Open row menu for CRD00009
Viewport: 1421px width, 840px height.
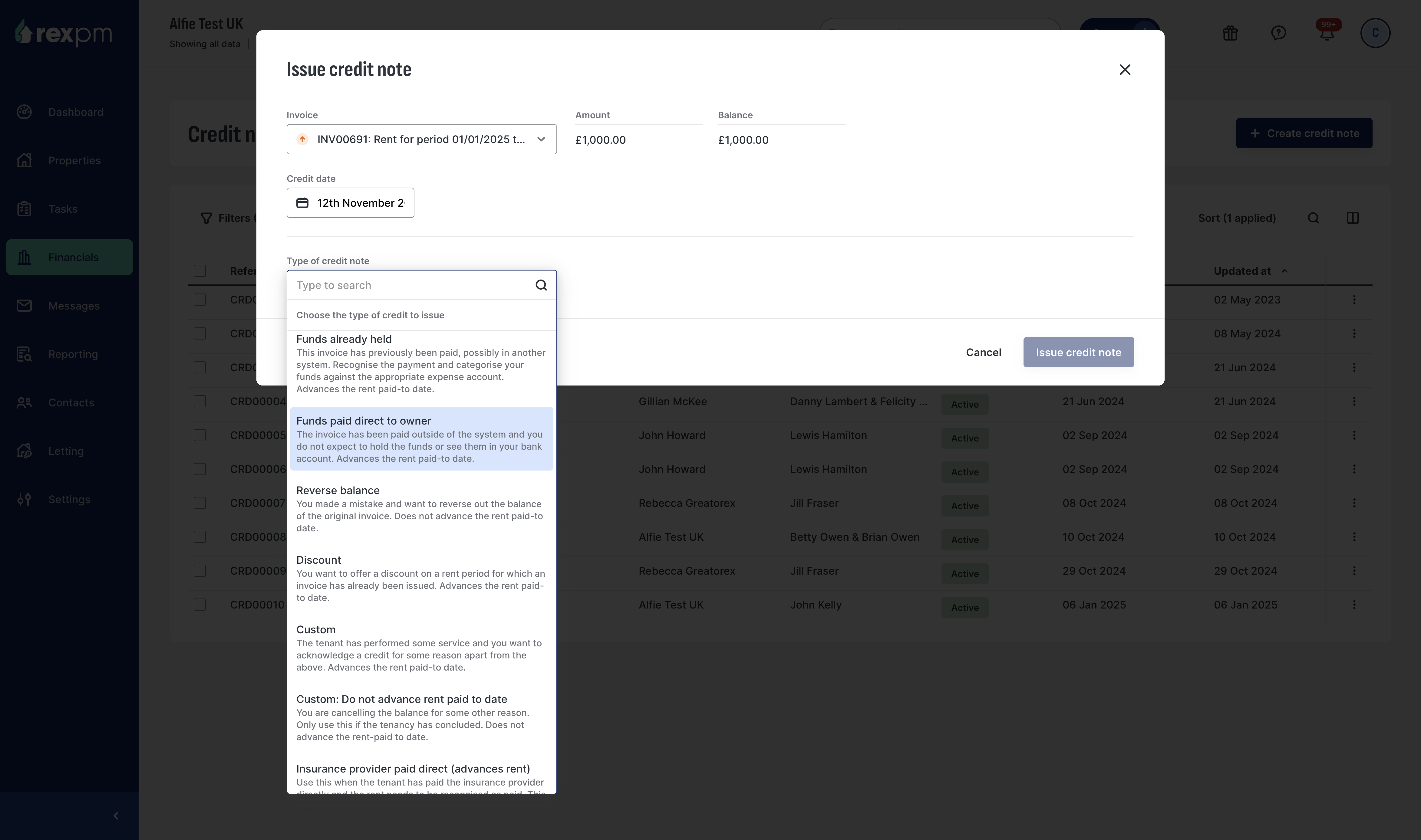point(1353,571)
